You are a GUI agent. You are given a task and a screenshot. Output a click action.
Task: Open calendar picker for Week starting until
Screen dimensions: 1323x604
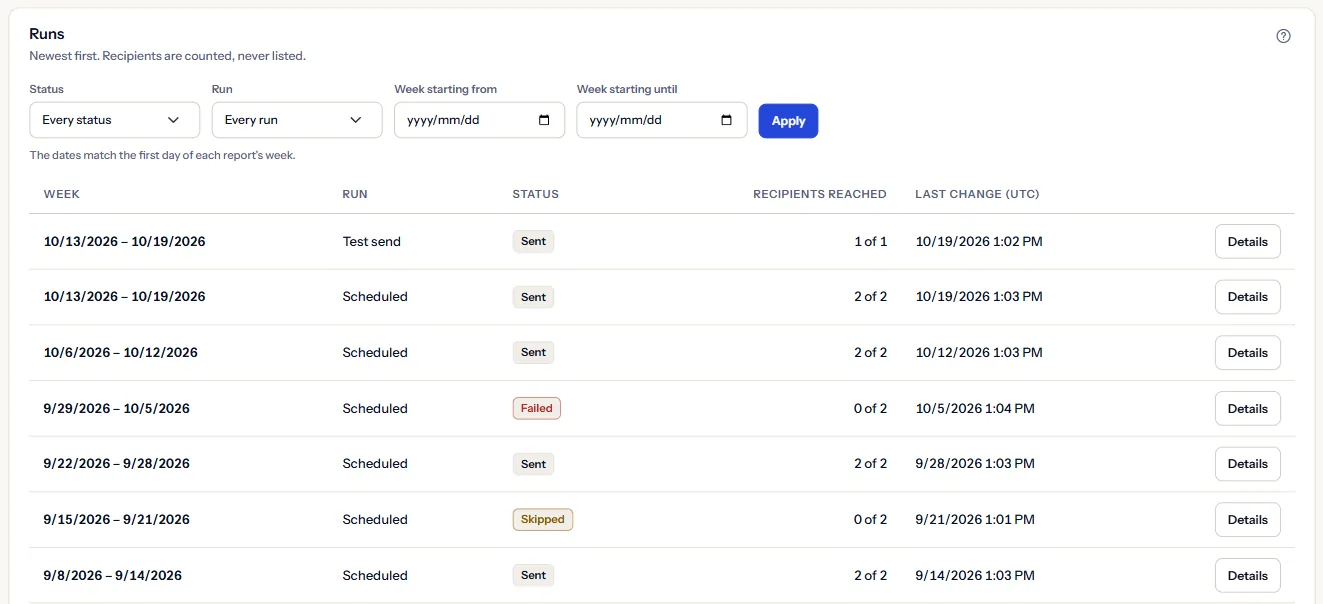[726, 120]
